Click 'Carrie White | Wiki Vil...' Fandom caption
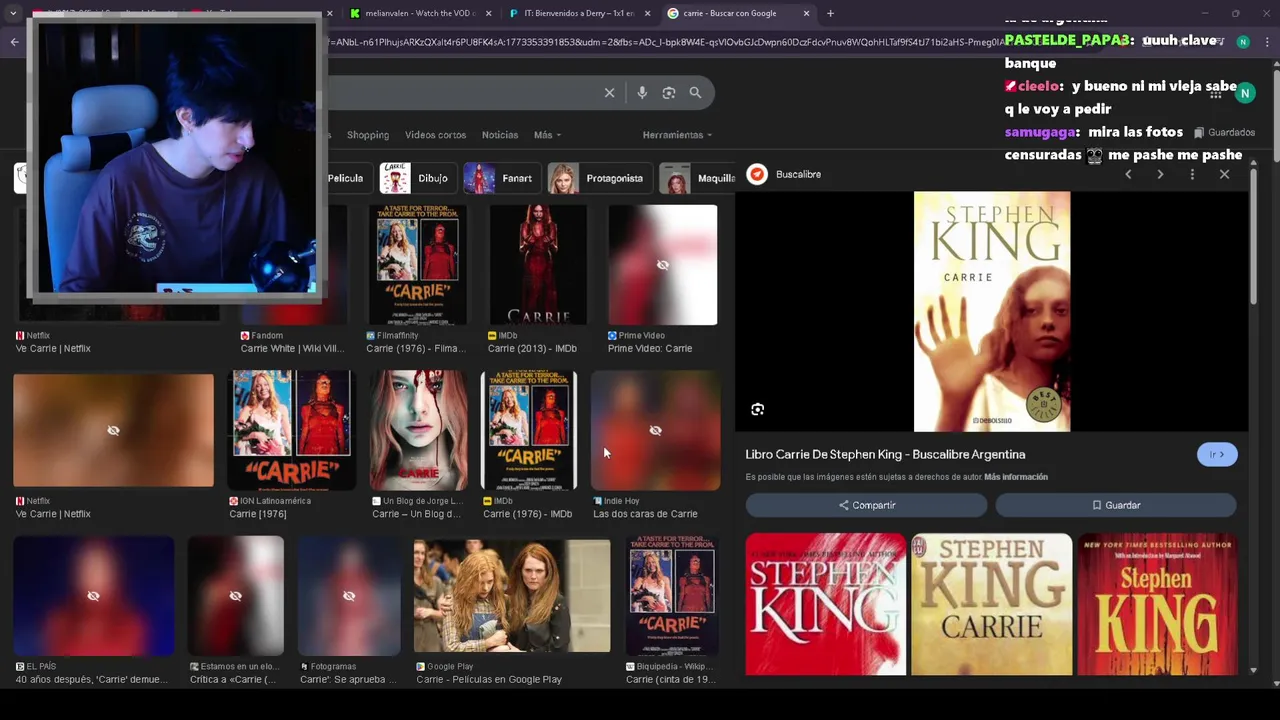This screenshot has width=1280, height=720. (292, 349)
